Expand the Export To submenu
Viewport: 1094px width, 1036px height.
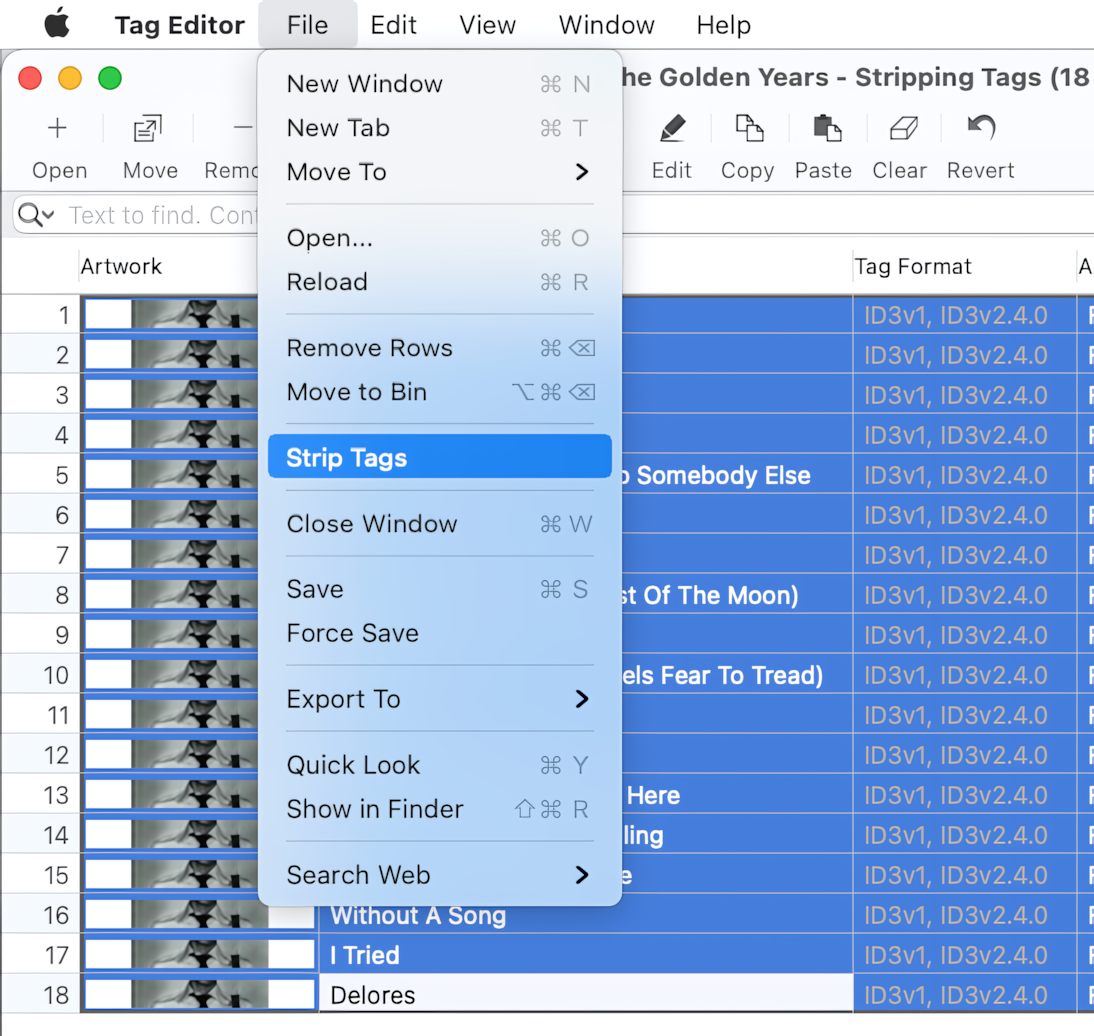pos(440,698)
